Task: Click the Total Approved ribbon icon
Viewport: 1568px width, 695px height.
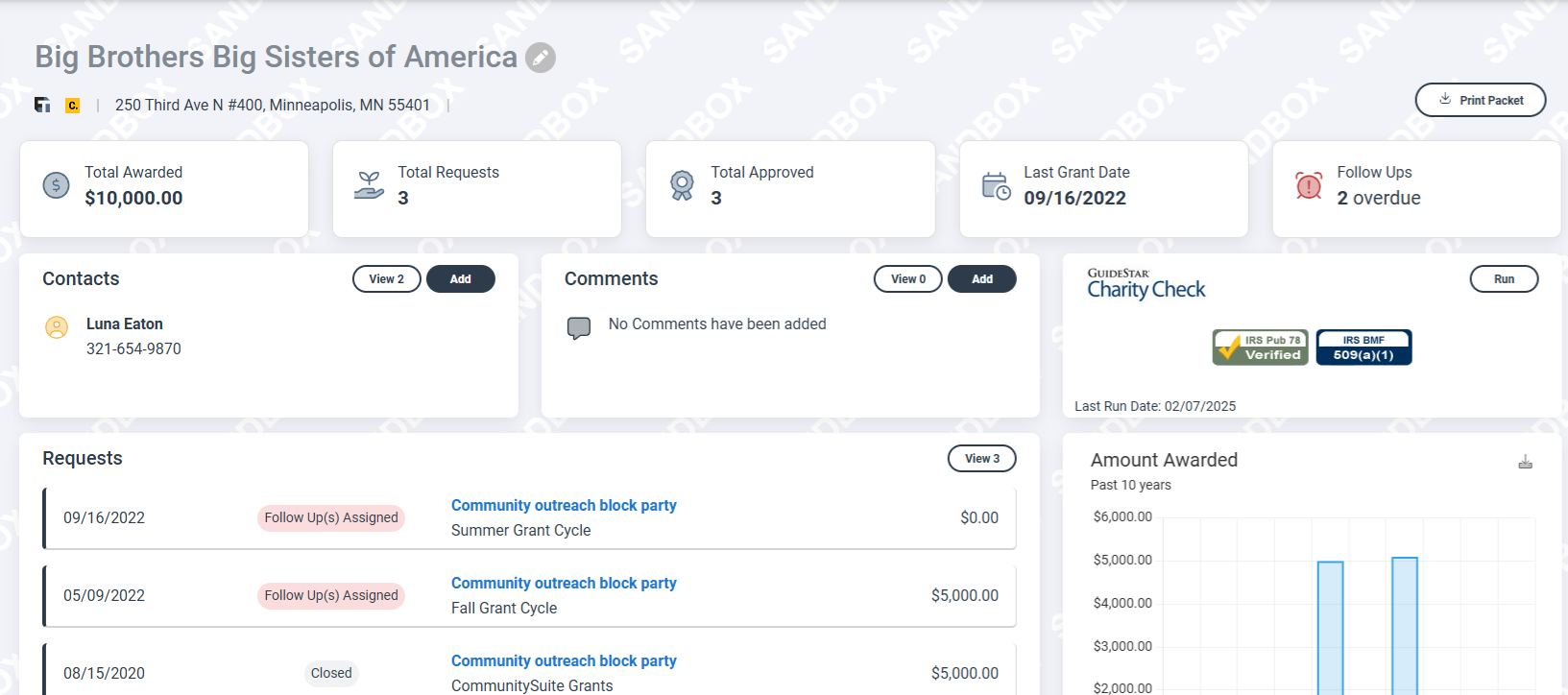Action: coord(682,185)
